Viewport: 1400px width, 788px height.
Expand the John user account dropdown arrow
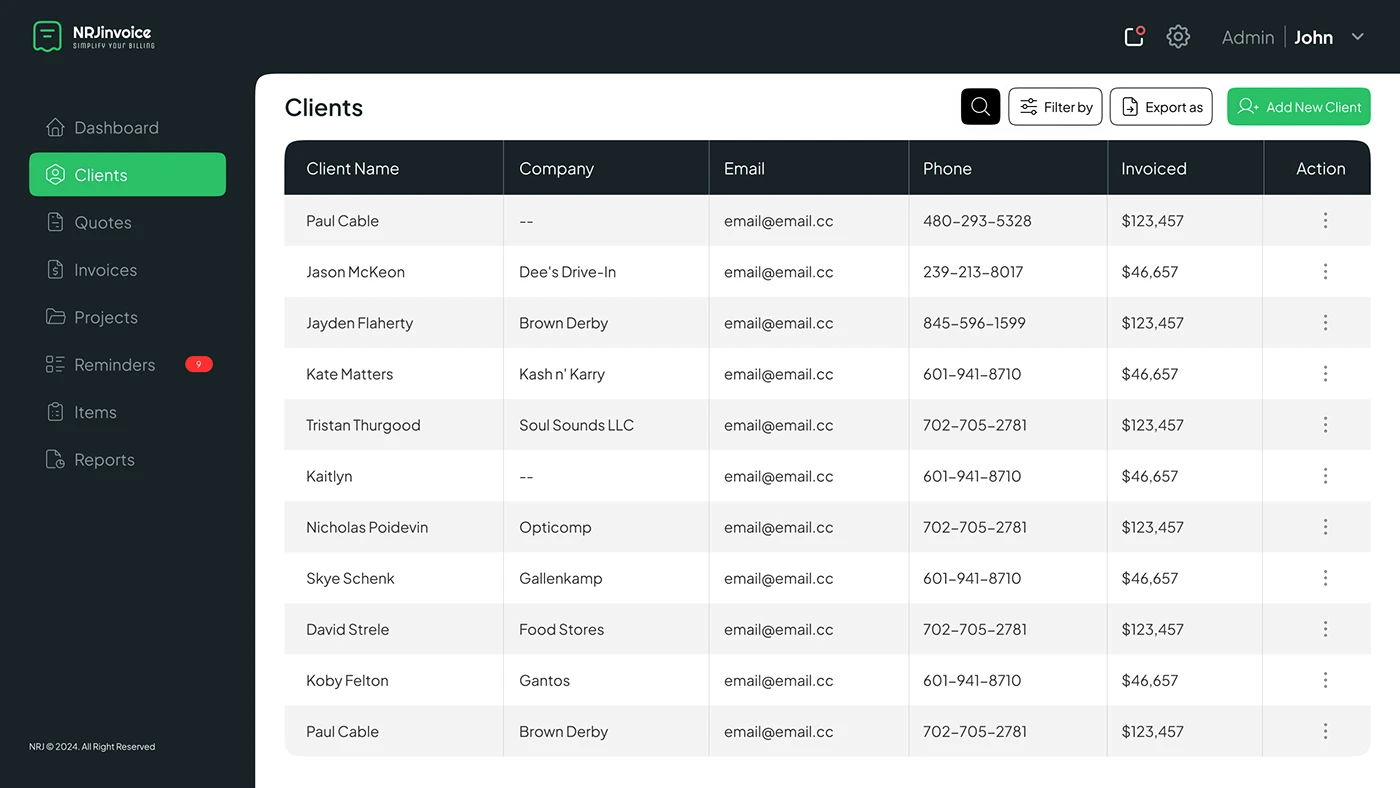(1358, 37)
